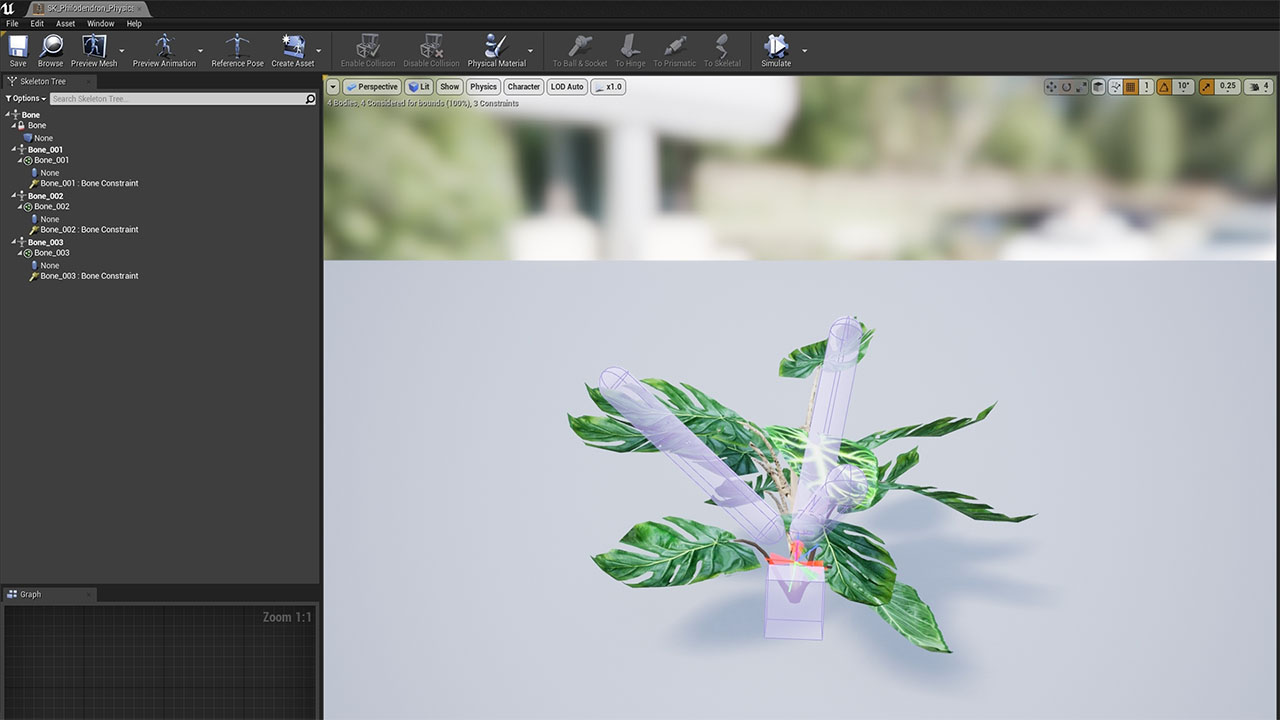Viewport: 1280px width, 720px height.
Task: Click the Physics viewport button
Action: [x=483, y=87]
